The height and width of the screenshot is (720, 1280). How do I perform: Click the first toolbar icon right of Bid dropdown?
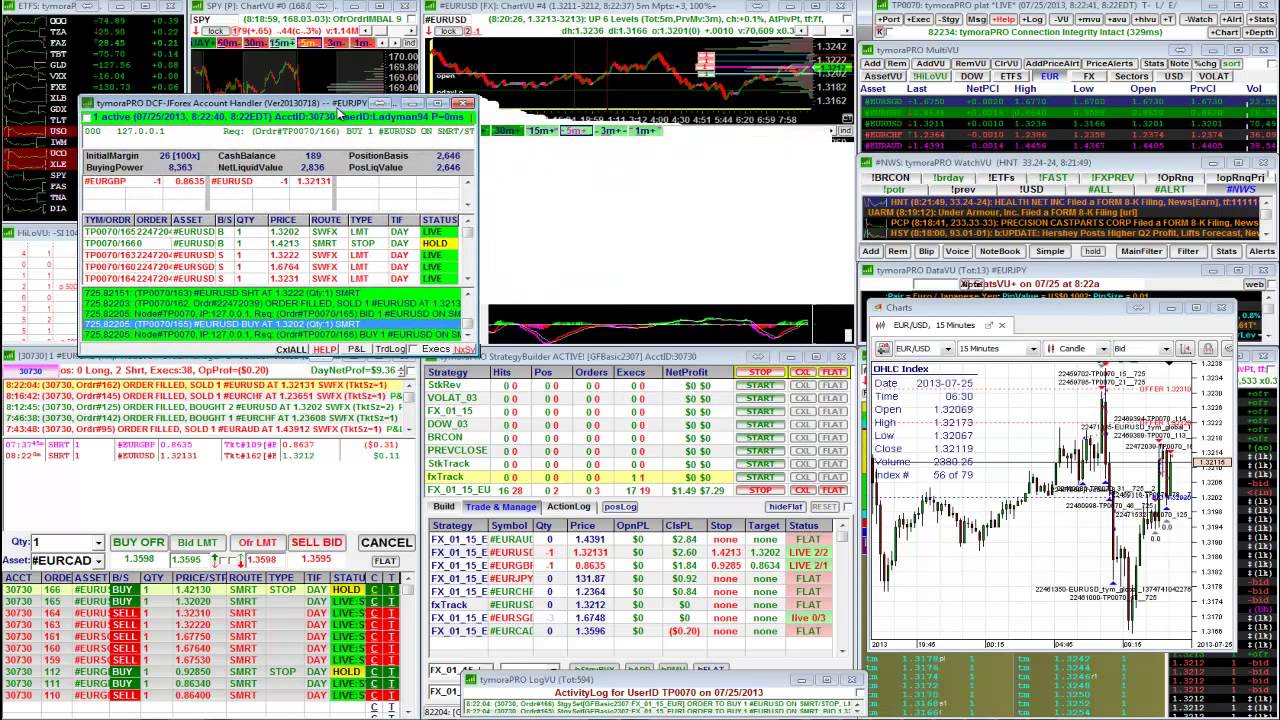1185,348
